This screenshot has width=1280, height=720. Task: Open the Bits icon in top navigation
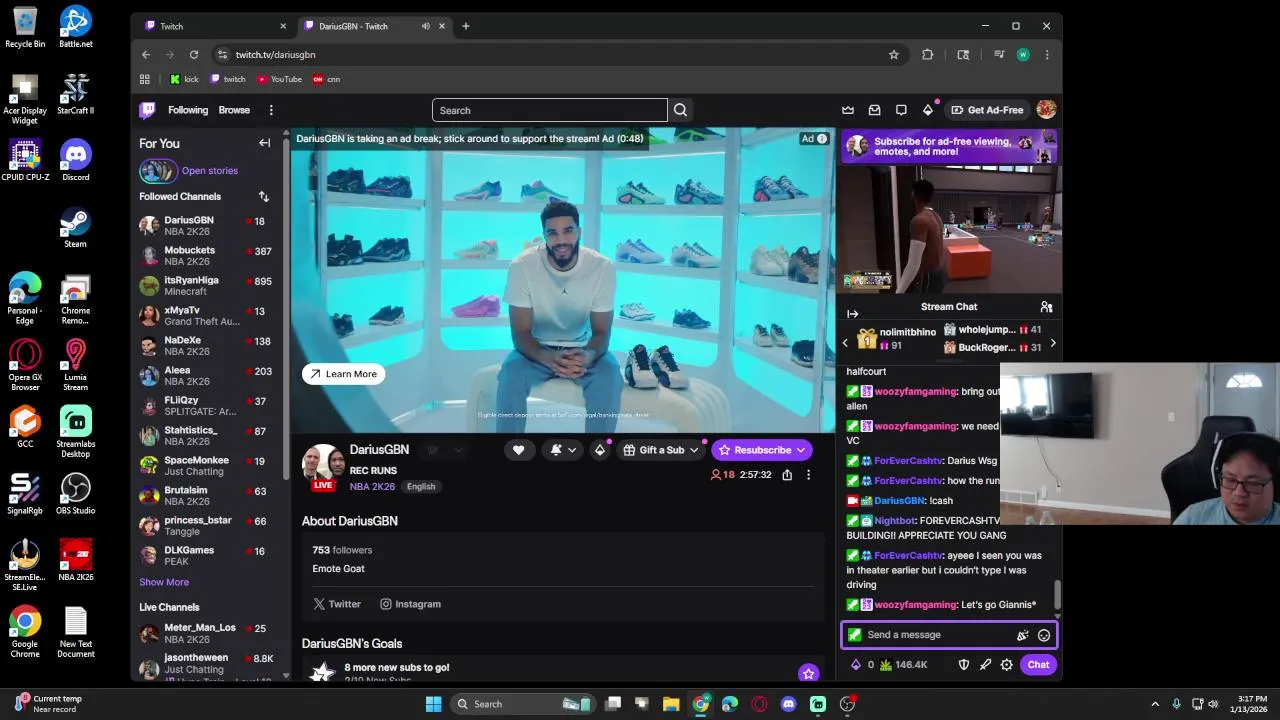(x=928, y=110)
